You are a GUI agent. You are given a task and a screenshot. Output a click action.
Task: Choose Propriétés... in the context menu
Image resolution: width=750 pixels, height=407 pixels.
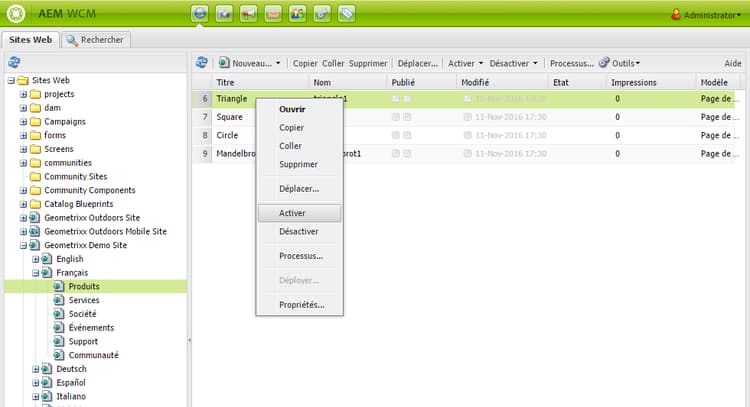(299, 305)
